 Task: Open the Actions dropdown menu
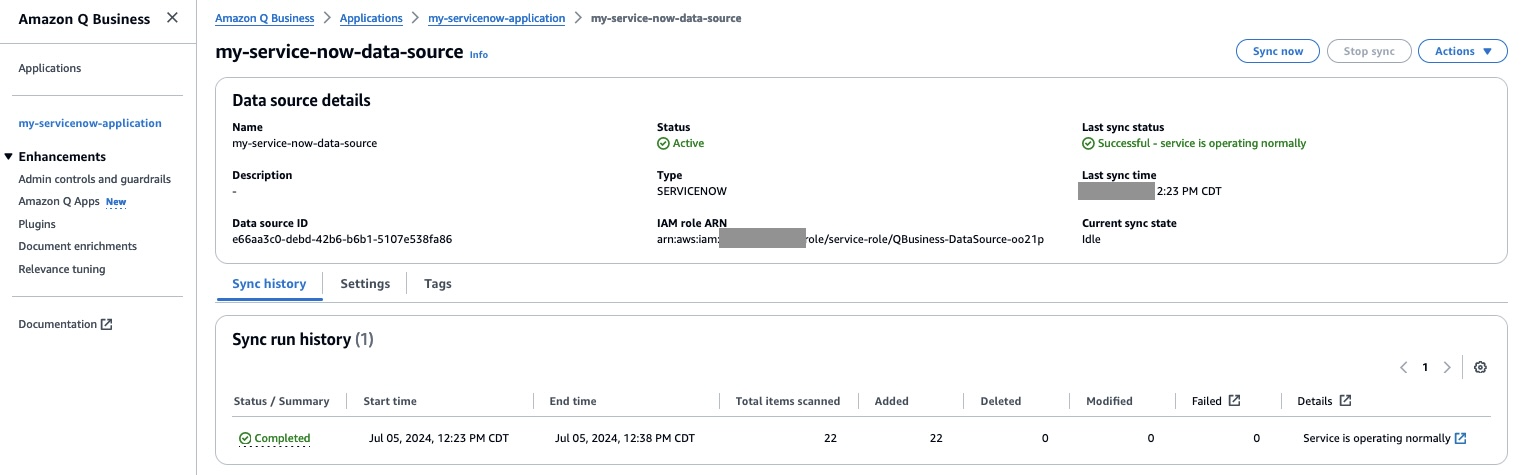click(1462, 51)
